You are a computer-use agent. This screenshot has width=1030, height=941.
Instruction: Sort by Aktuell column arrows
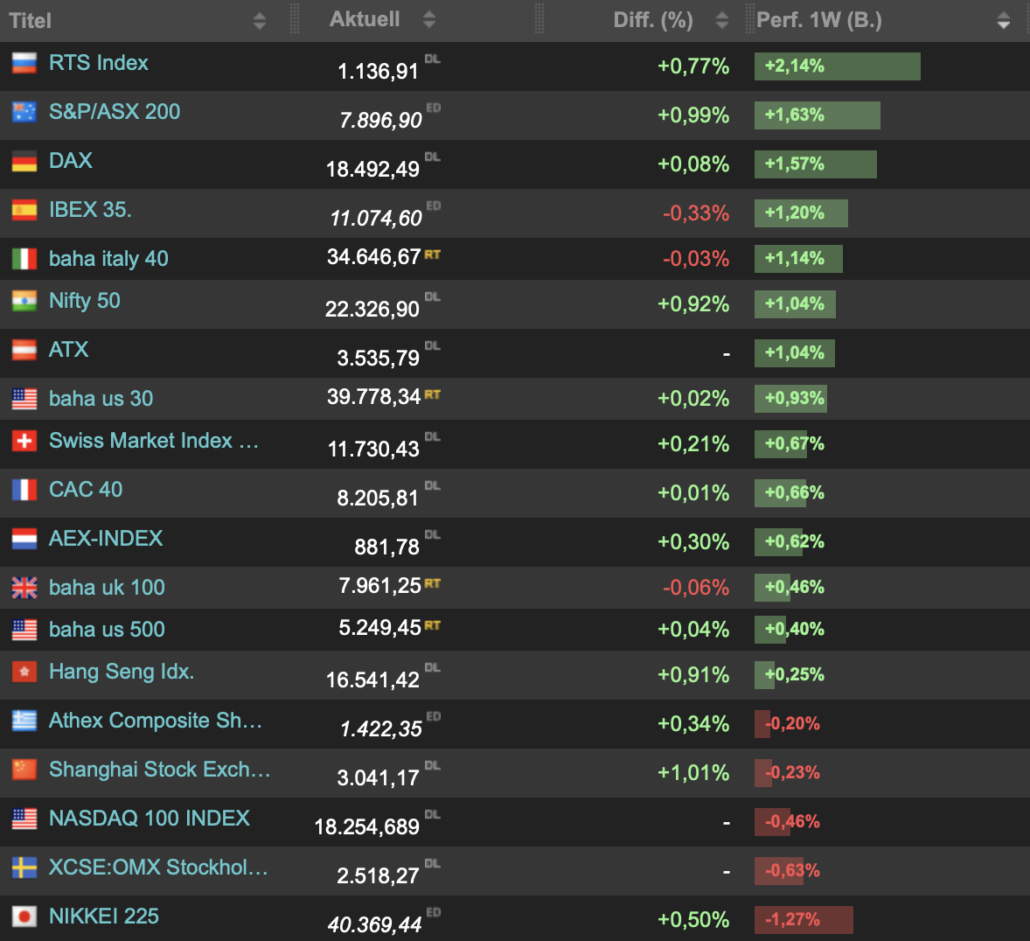point(429,20)
